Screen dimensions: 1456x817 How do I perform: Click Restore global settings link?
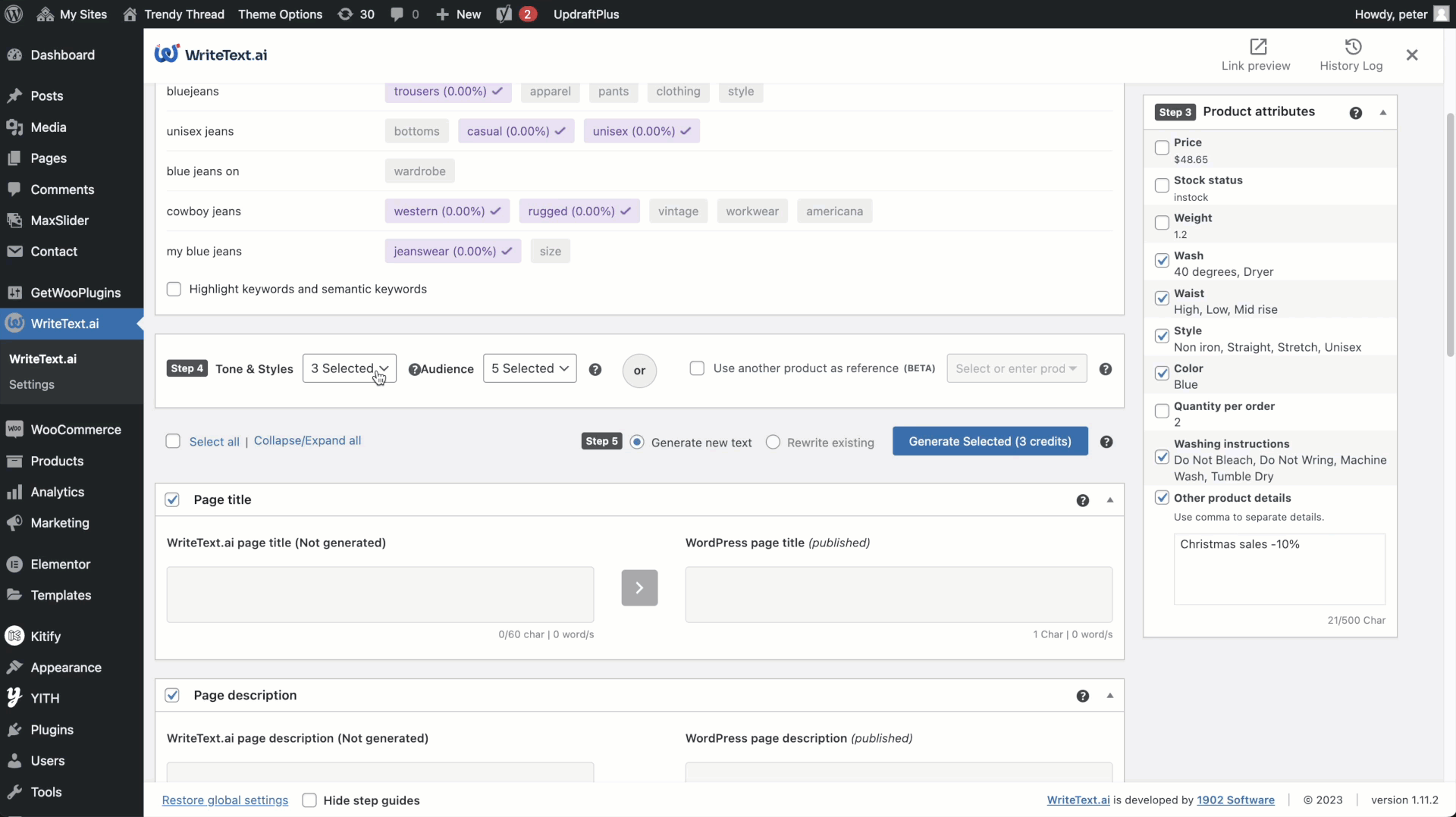point(225,800)
